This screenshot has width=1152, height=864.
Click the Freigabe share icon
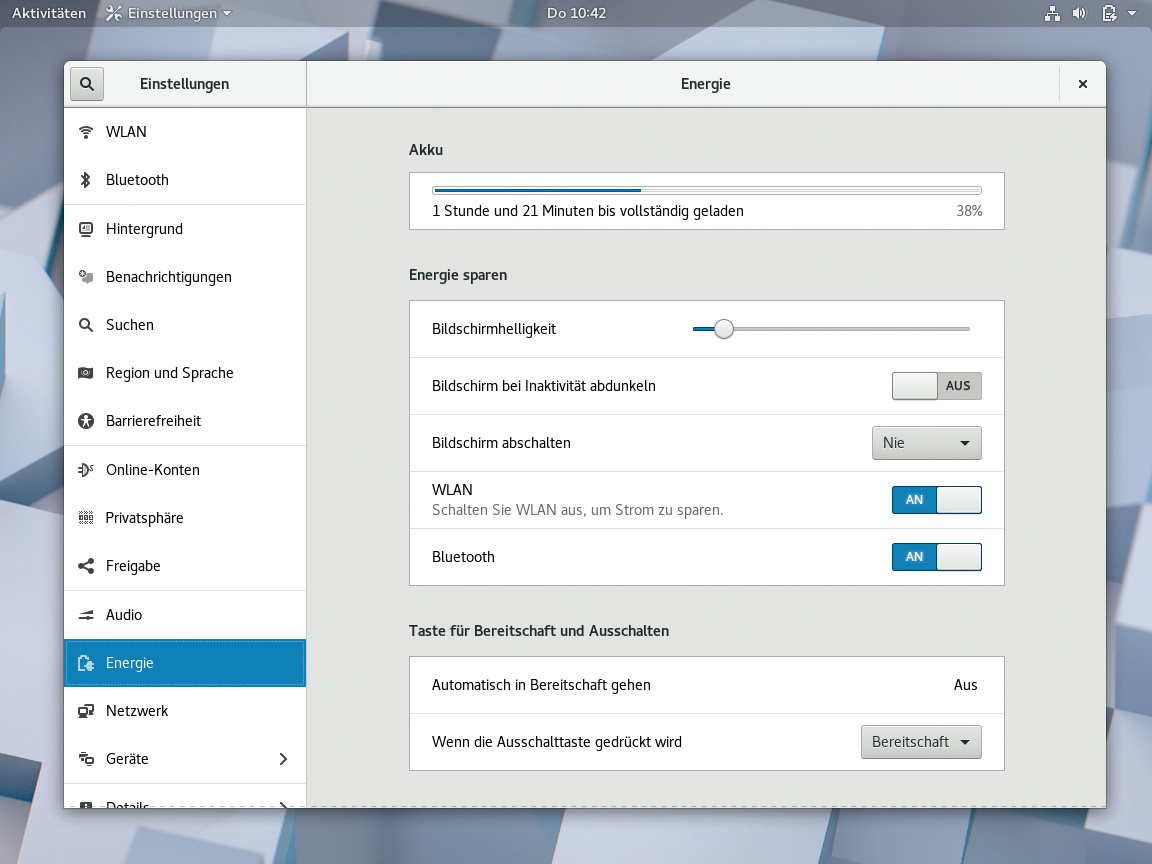(86, 566)
